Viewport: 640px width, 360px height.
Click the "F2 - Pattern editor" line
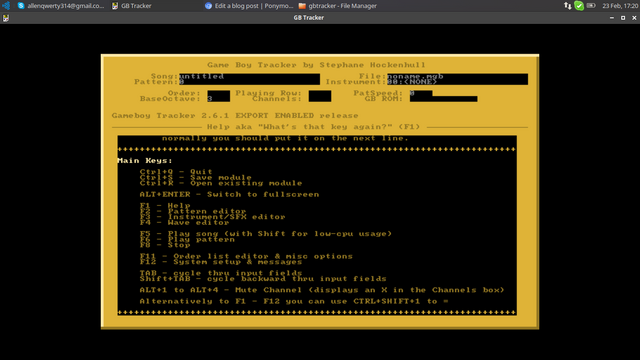(x=193, y=211)
